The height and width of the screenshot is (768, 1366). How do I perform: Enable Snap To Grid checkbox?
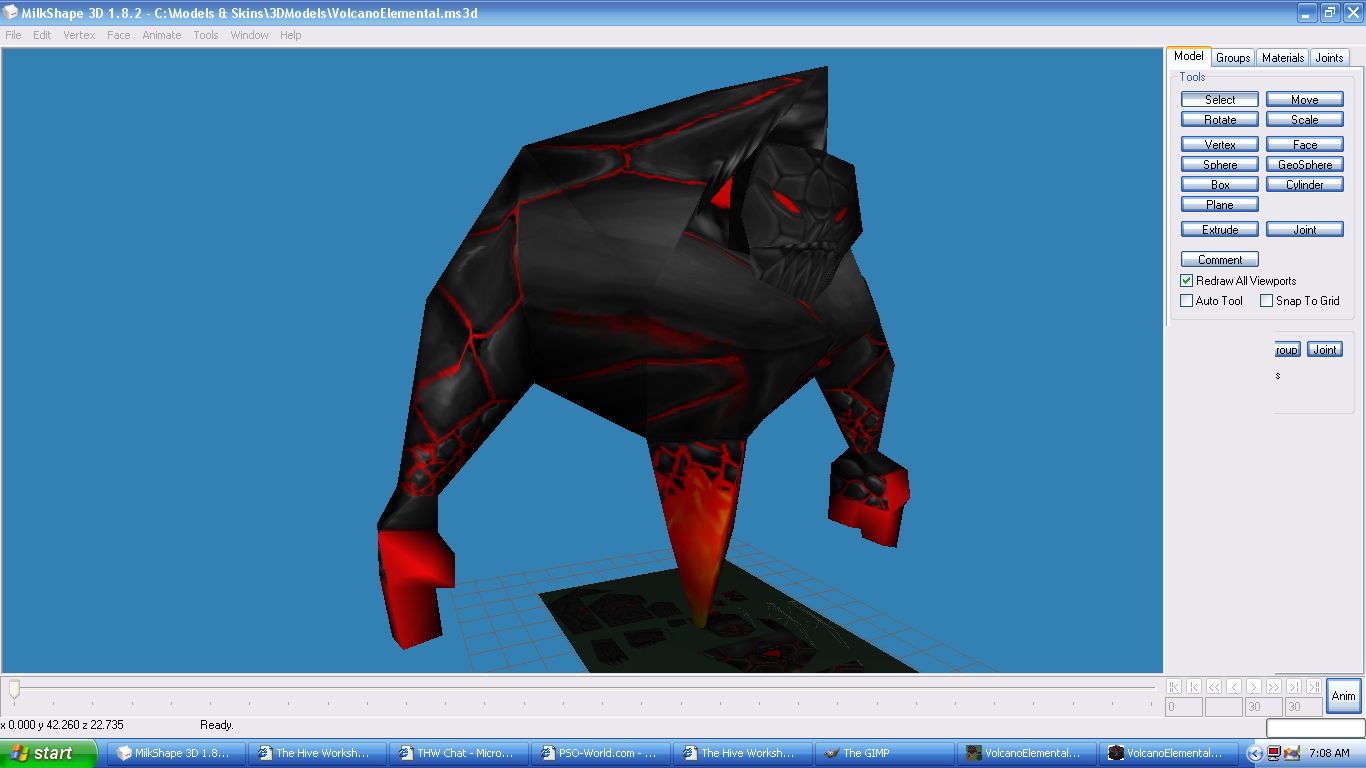click(1267, 301)
